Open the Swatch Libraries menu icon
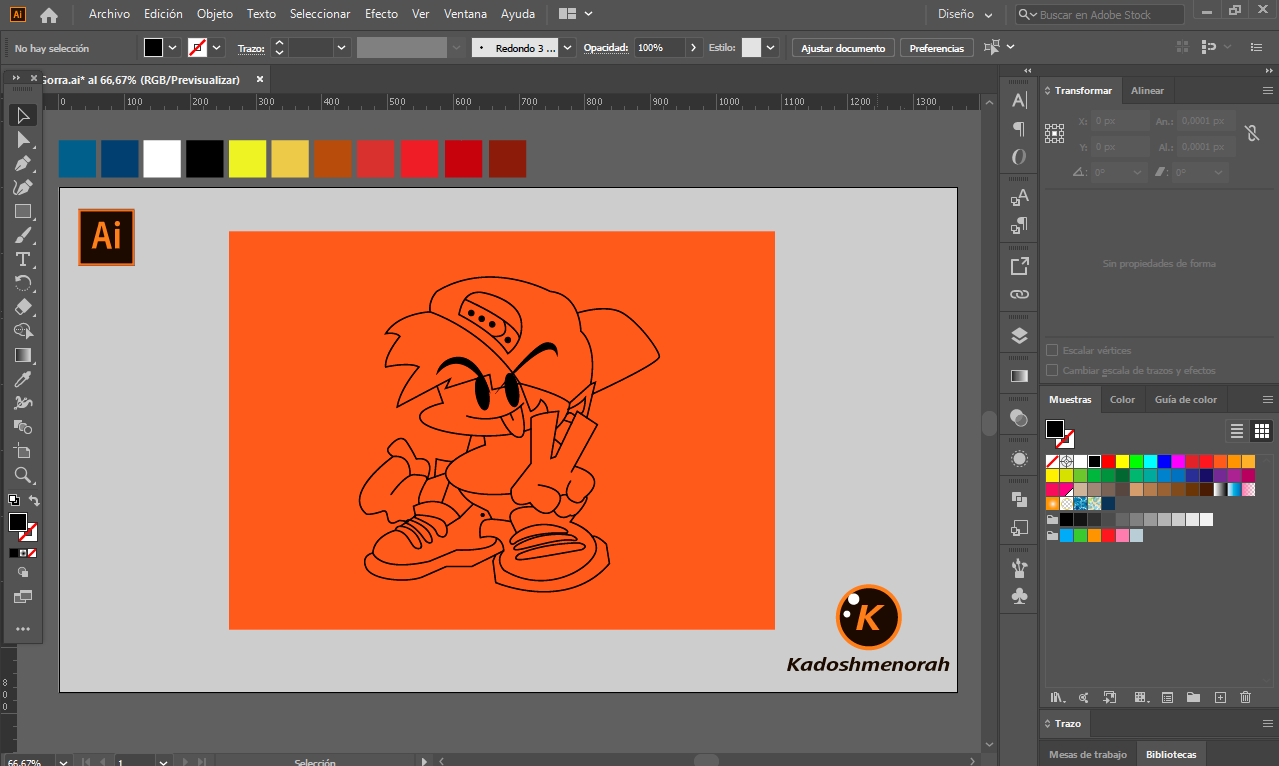Screen dimensions: 1279x766 pos(1056,697)
